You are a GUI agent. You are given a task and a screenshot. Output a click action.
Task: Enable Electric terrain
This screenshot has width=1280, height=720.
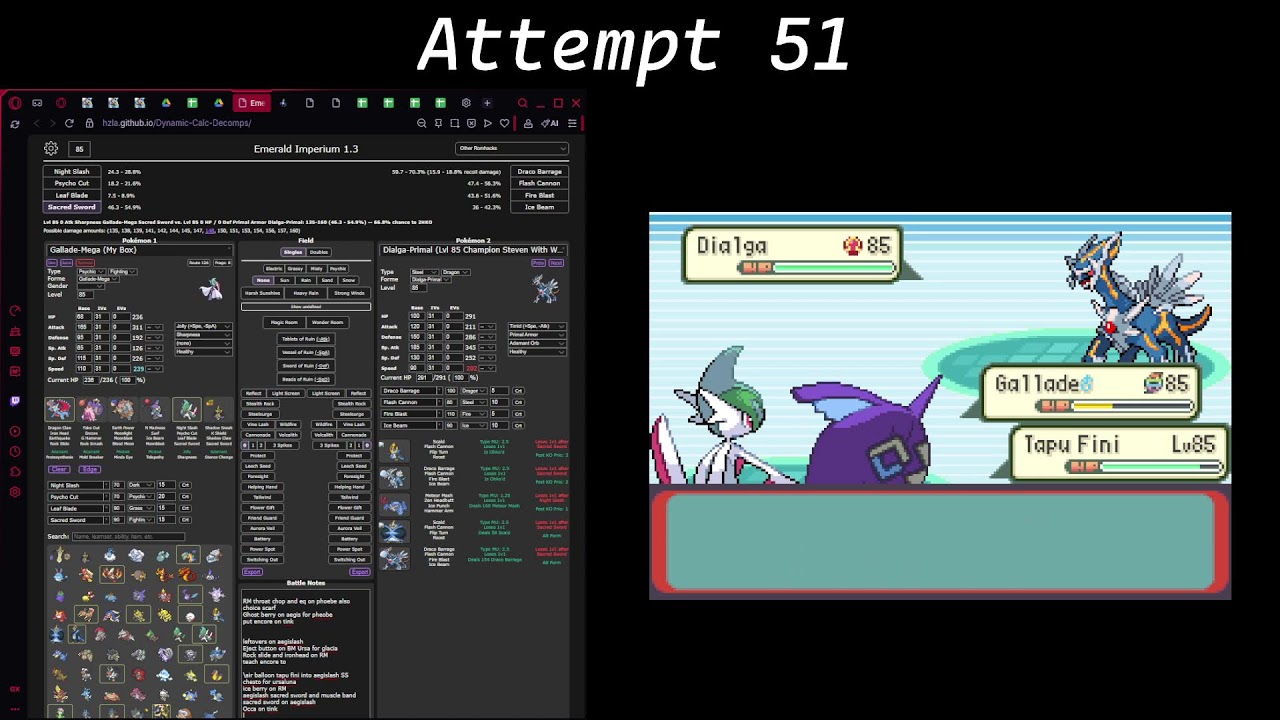point(273,269)
